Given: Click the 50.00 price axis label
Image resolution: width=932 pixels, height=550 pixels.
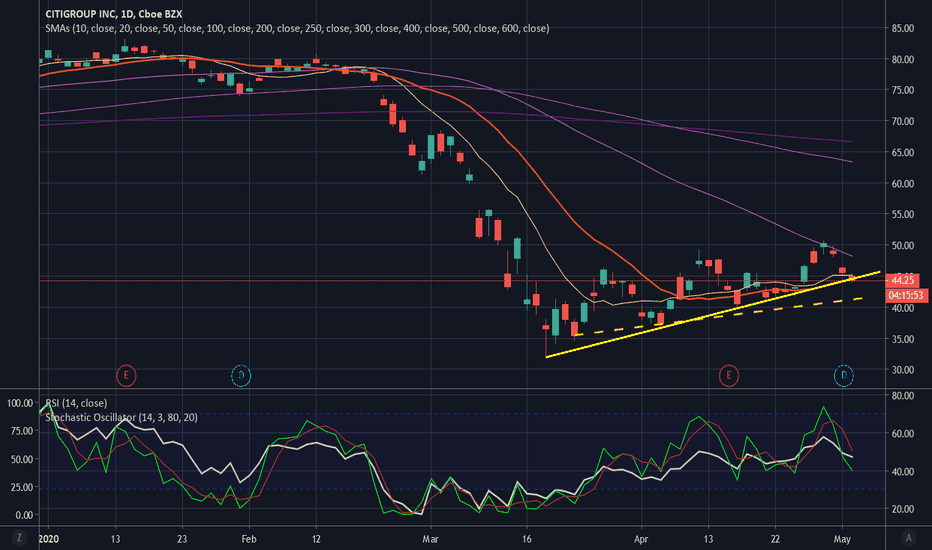Looking at the screenshot, I should (902, 246).
